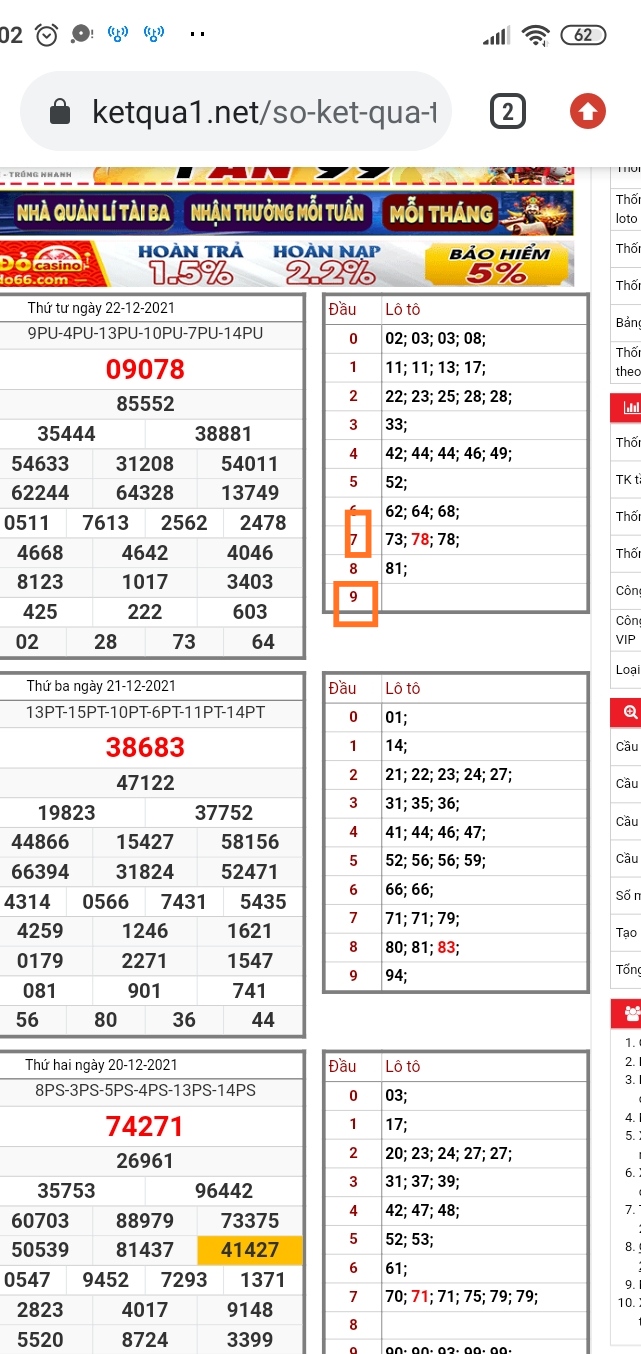Tap the lock icon in address bar

point(60,112)
